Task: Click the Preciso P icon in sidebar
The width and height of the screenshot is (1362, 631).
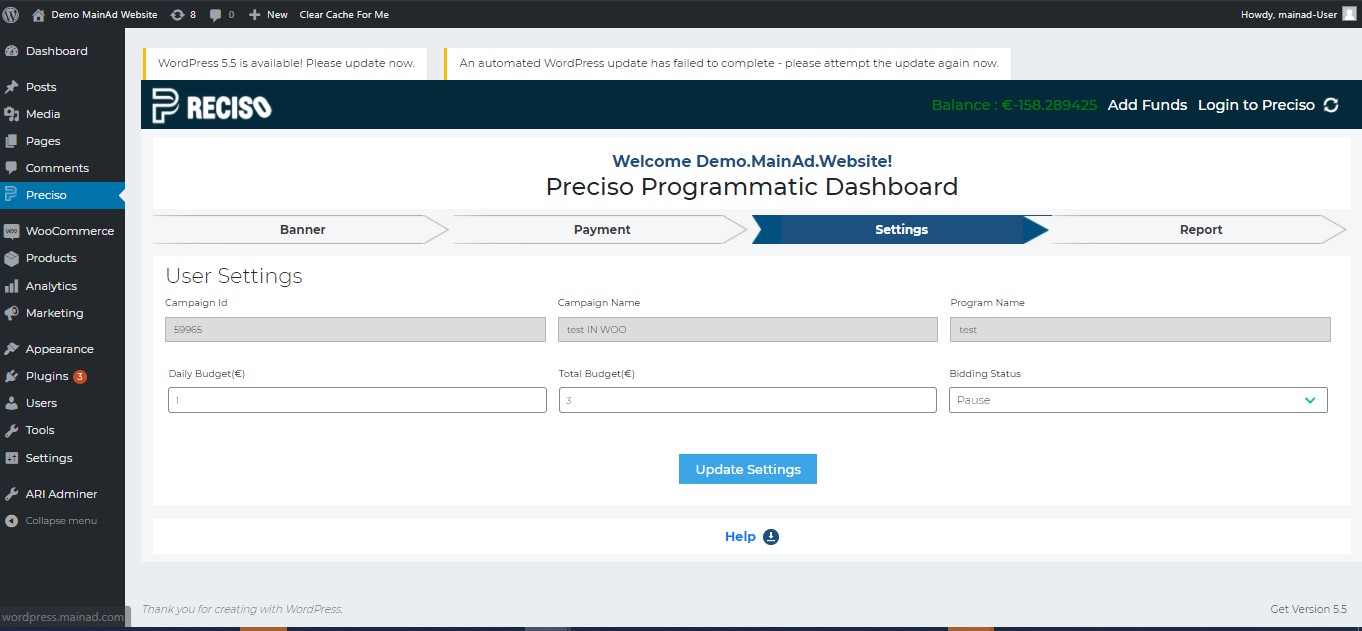Action: [11, 195]
